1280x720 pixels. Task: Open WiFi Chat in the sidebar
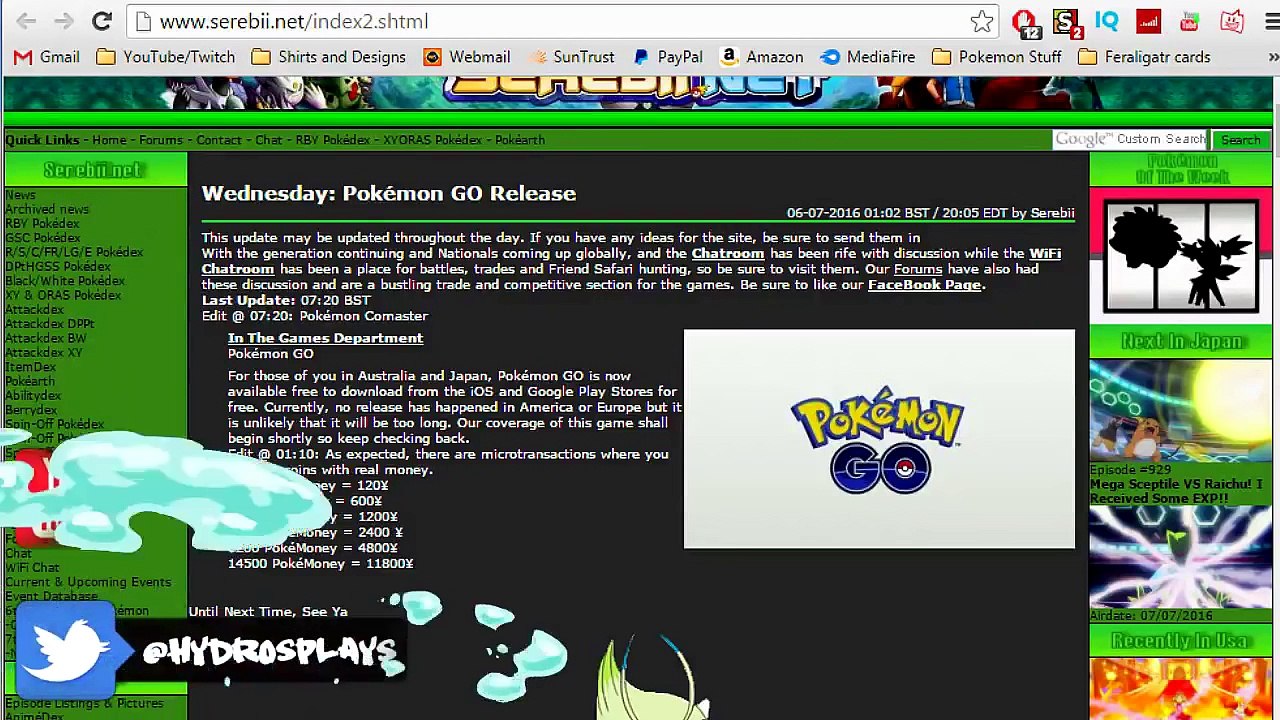coord(32,568)
